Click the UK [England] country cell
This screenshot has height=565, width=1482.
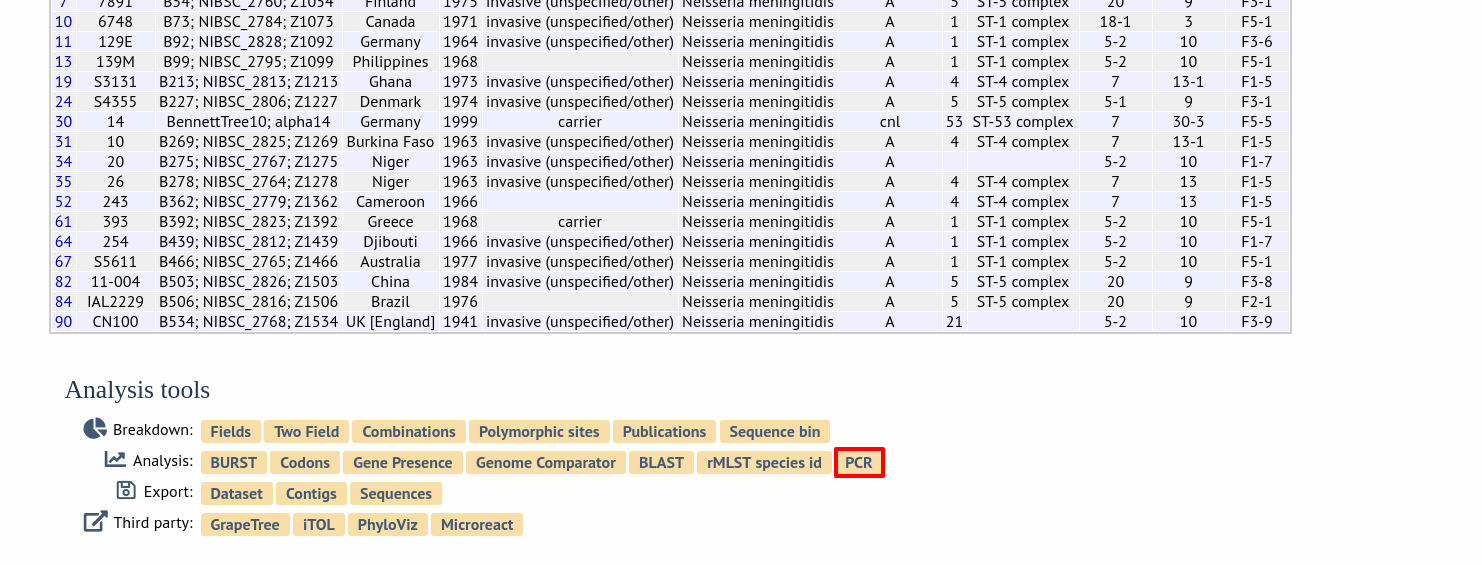tap(390, 322)
